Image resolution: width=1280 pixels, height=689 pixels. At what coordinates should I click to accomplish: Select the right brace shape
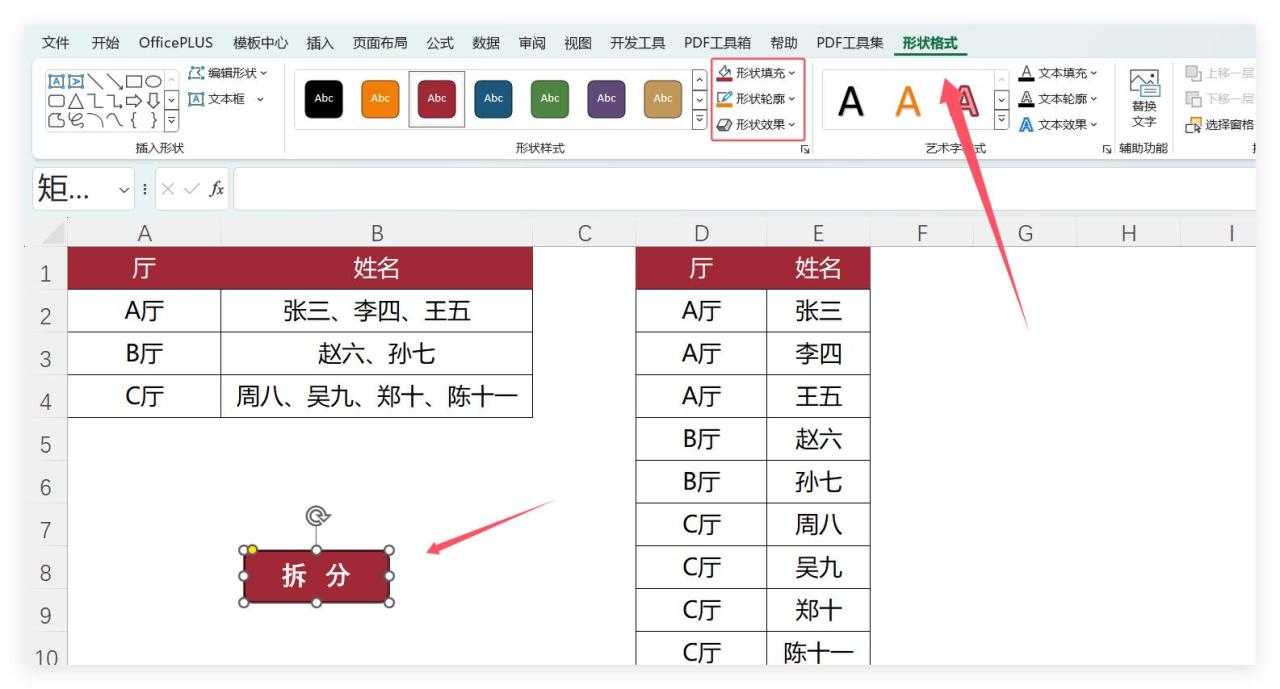pos(153,120)
